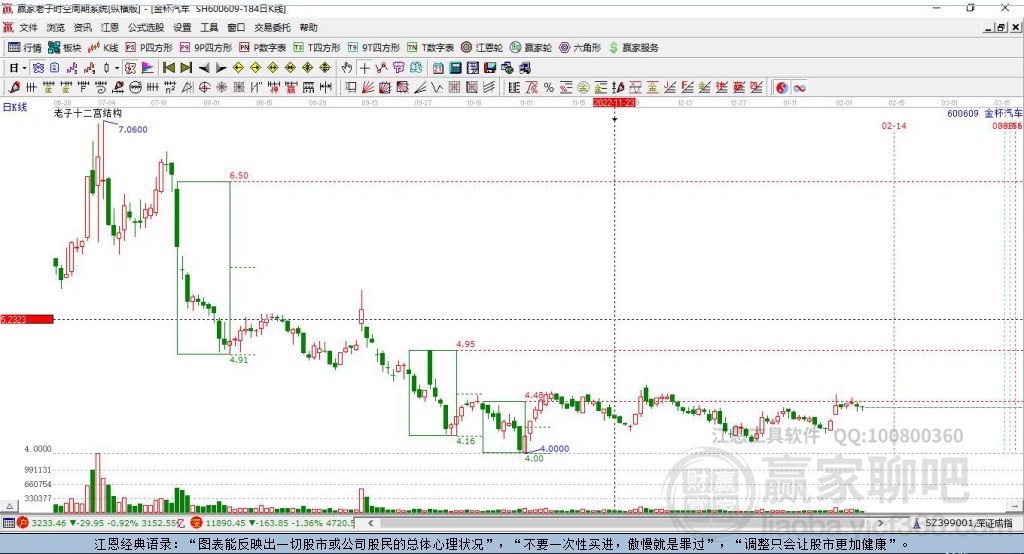1024x554 pixels.
Task: Select the Gann fan lines tool
Action: point(368,88)
